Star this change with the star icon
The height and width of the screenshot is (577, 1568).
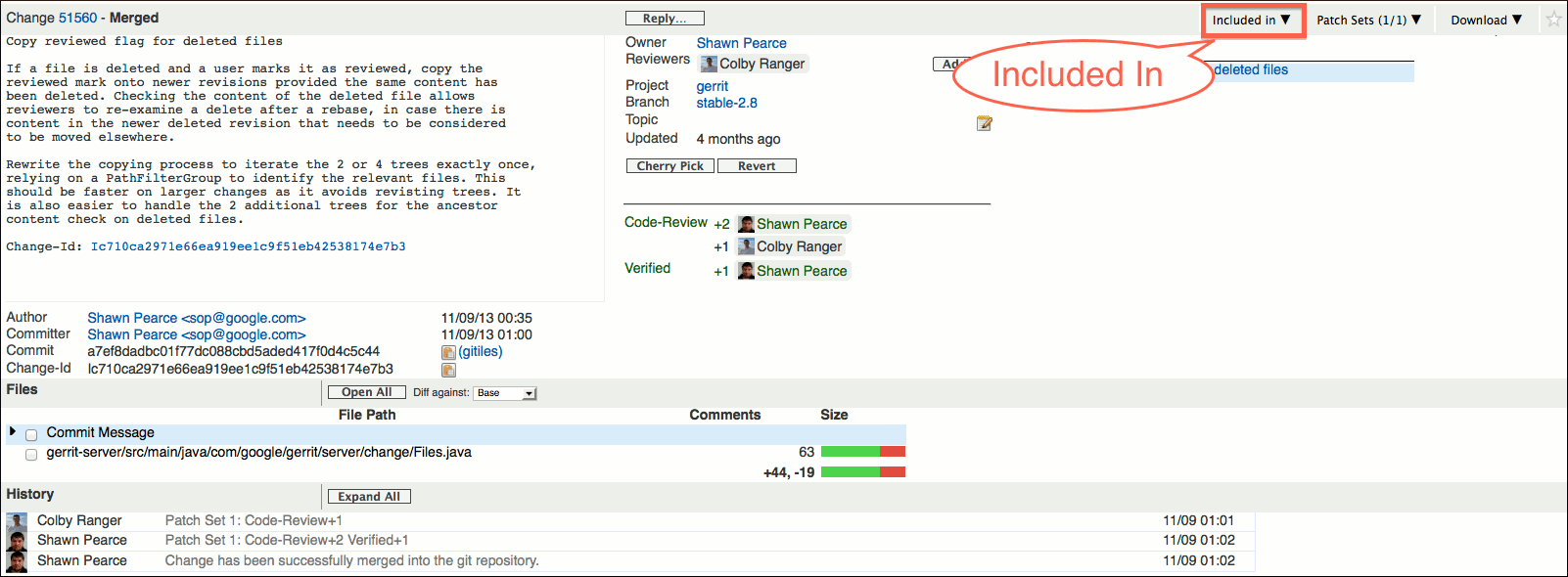coord(1553,20)
